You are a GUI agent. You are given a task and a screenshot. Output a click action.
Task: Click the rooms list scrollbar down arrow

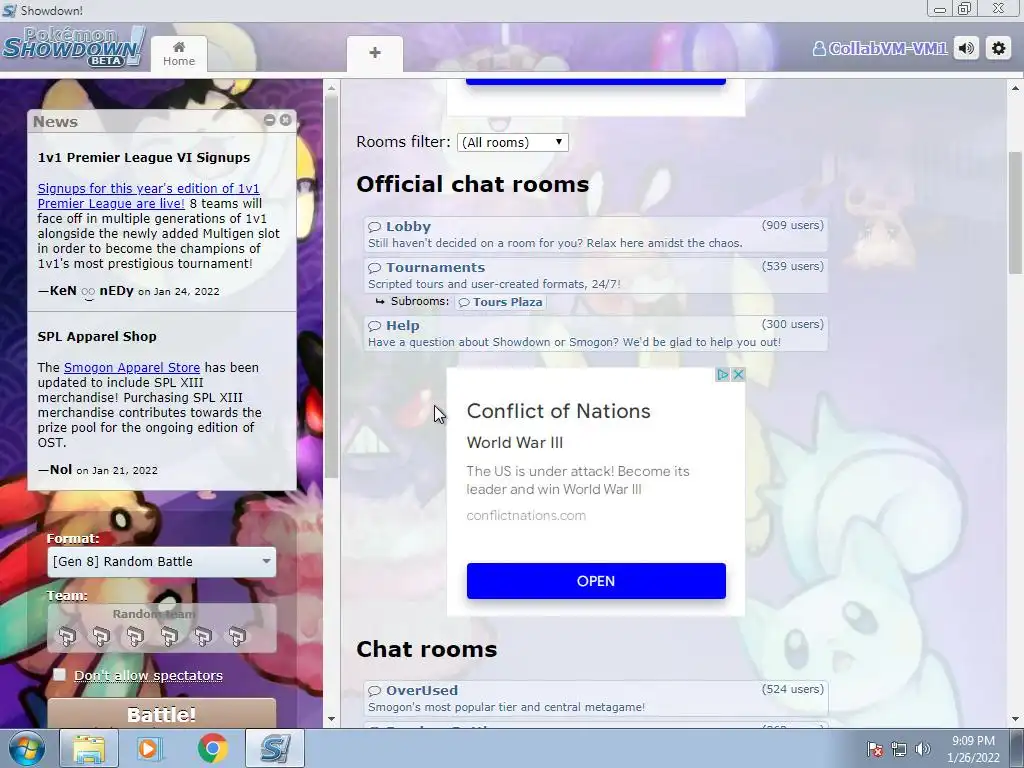tap(1016, 720)
